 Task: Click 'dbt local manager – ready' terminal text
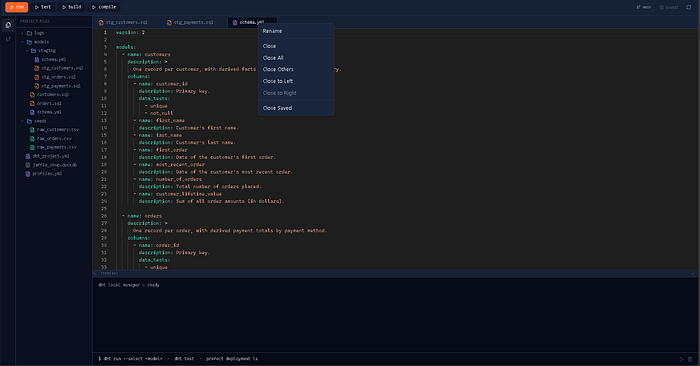tap(129, 285)
